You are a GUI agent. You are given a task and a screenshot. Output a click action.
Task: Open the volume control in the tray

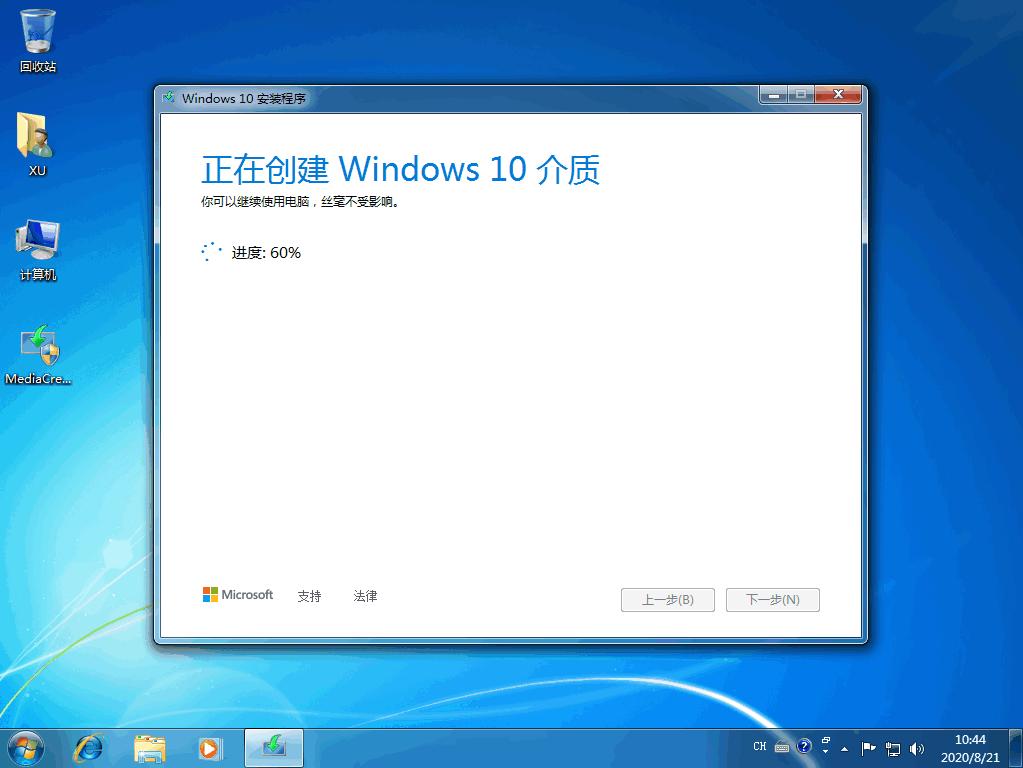(916, 748)
